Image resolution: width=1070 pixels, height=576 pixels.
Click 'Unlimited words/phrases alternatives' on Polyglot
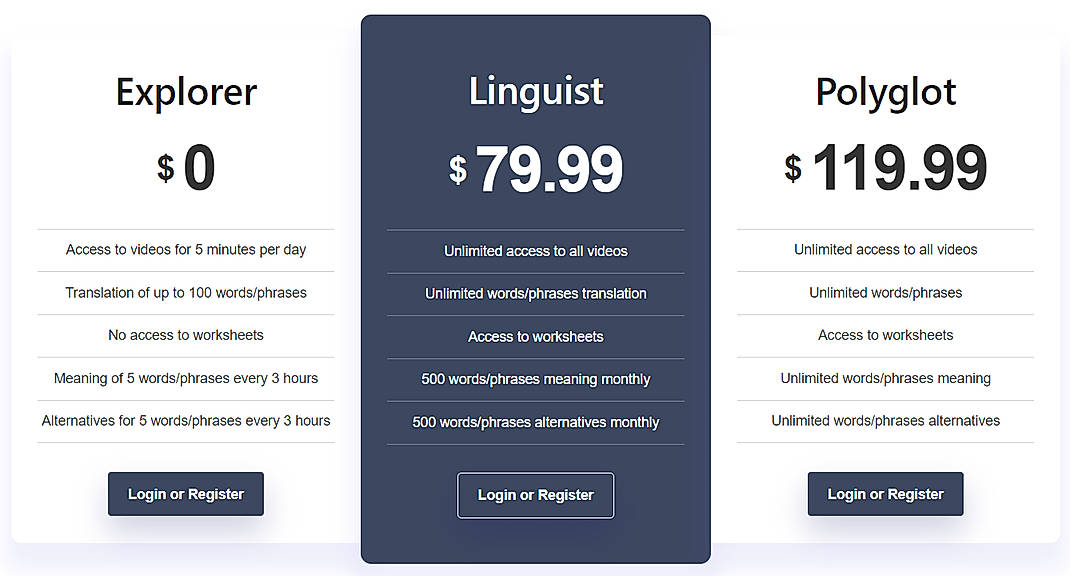(885, 420)
